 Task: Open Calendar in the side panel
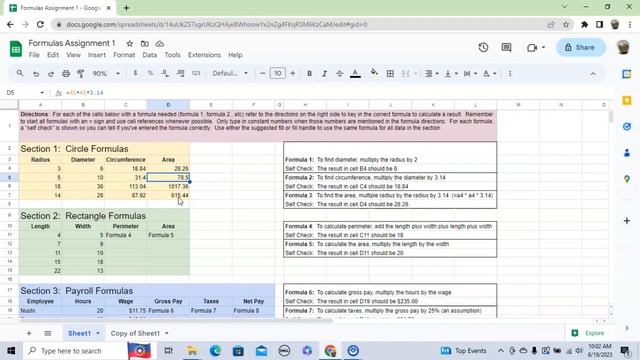pos(627,74)
